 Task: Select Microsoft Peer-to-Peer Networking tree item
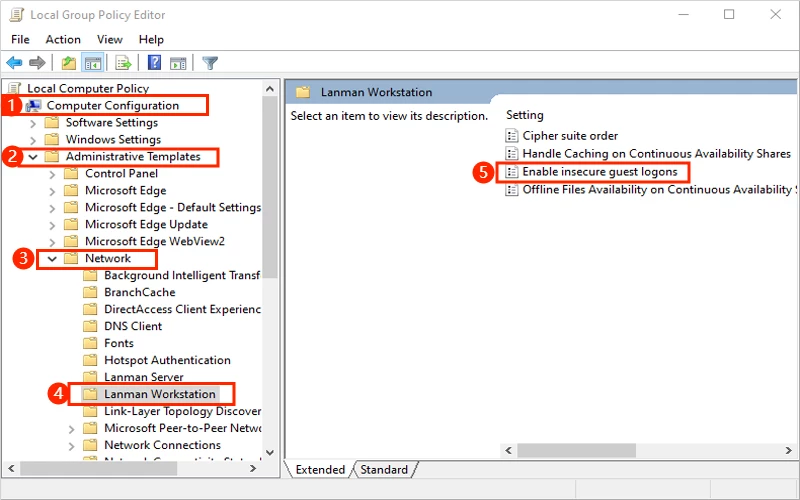(x=182, y=428)
